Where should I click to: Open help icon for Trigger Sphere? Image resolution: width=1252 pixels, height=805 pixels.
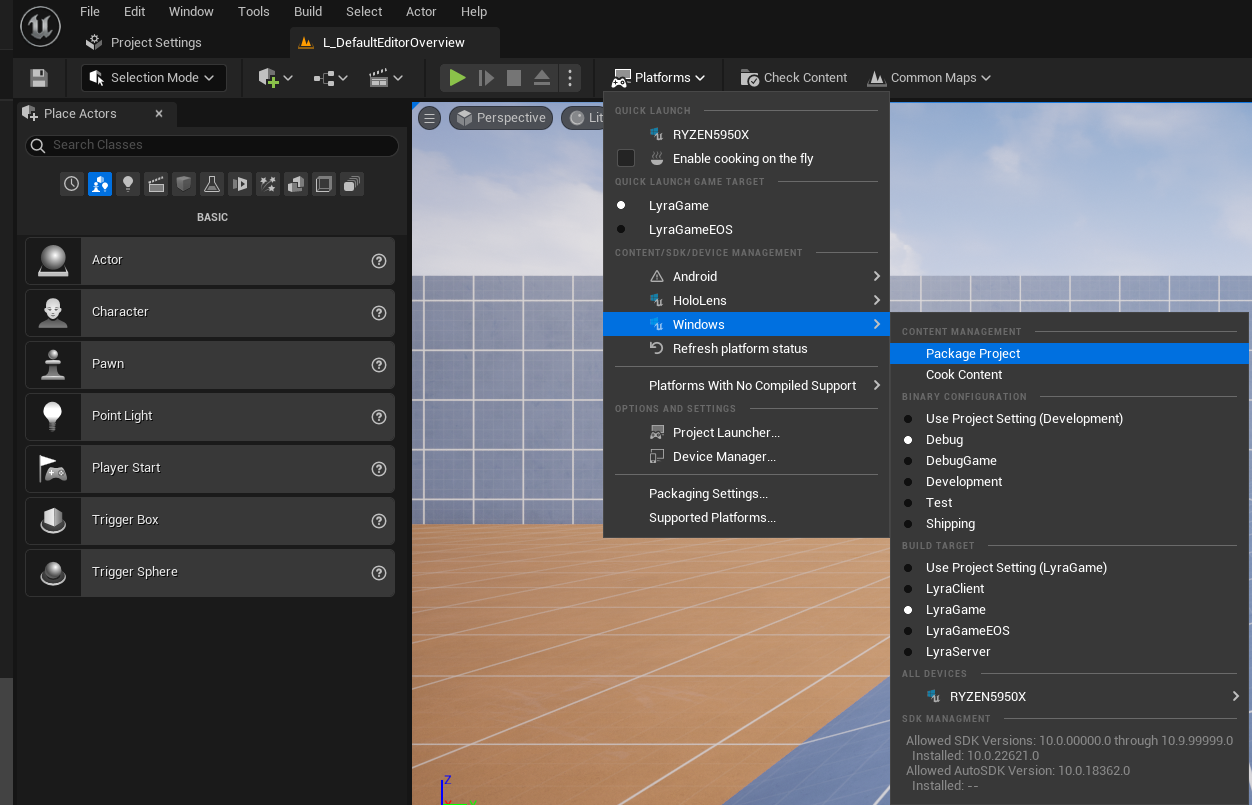379,572
